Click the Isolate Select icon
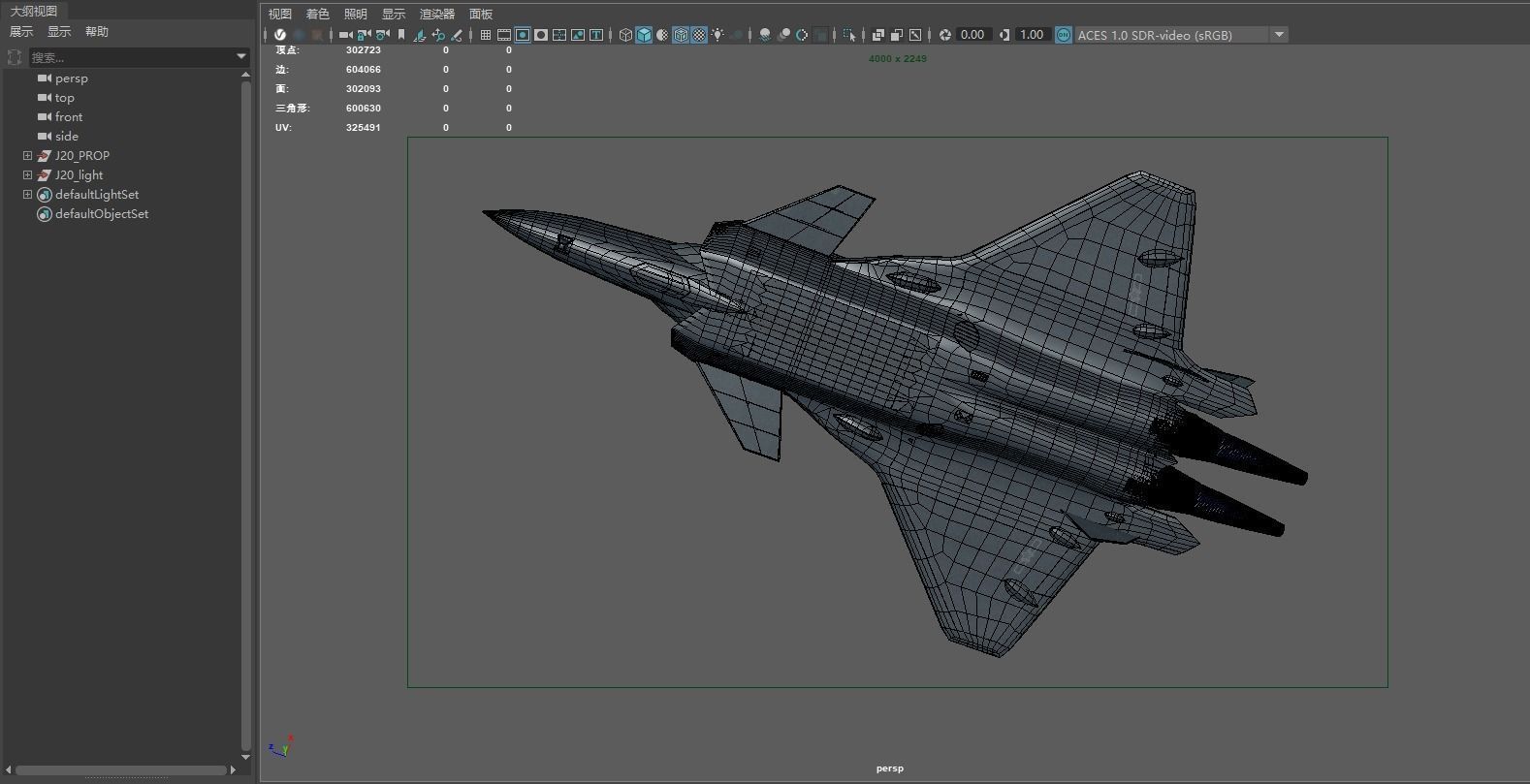1530x784 pixels. tap(849, 35)
